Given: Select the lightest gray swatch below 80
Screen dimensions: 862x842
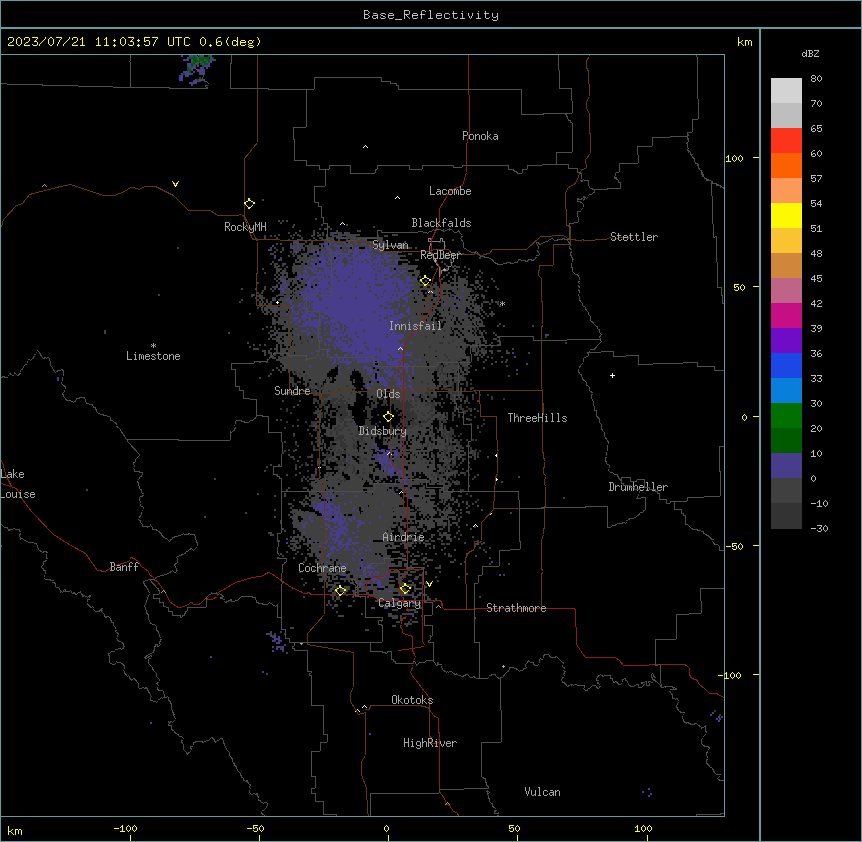Looking at the screenshot, I should click(x=786, y=91).
